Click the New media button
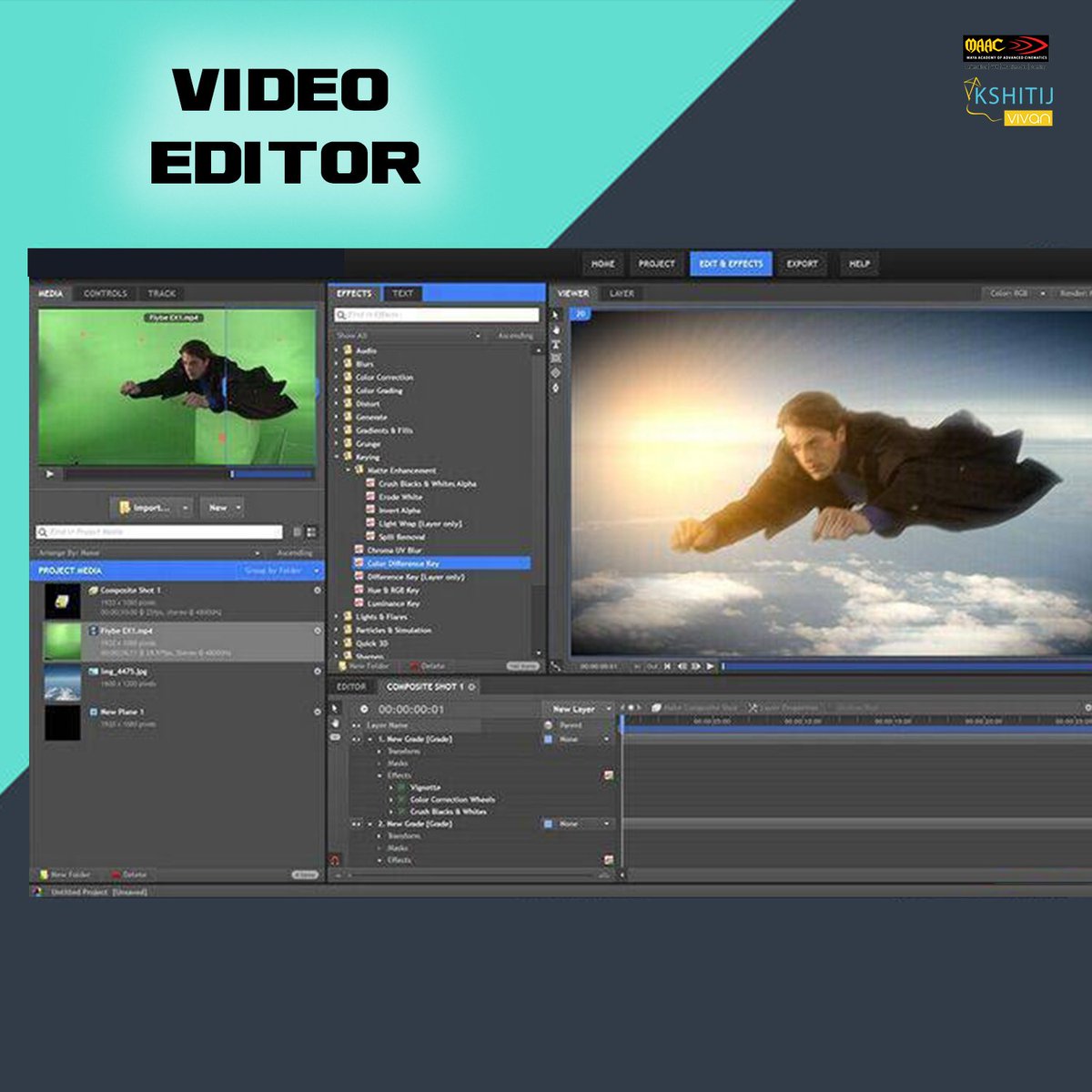This screenshot has height=1092, width=1092. point(222,508)
